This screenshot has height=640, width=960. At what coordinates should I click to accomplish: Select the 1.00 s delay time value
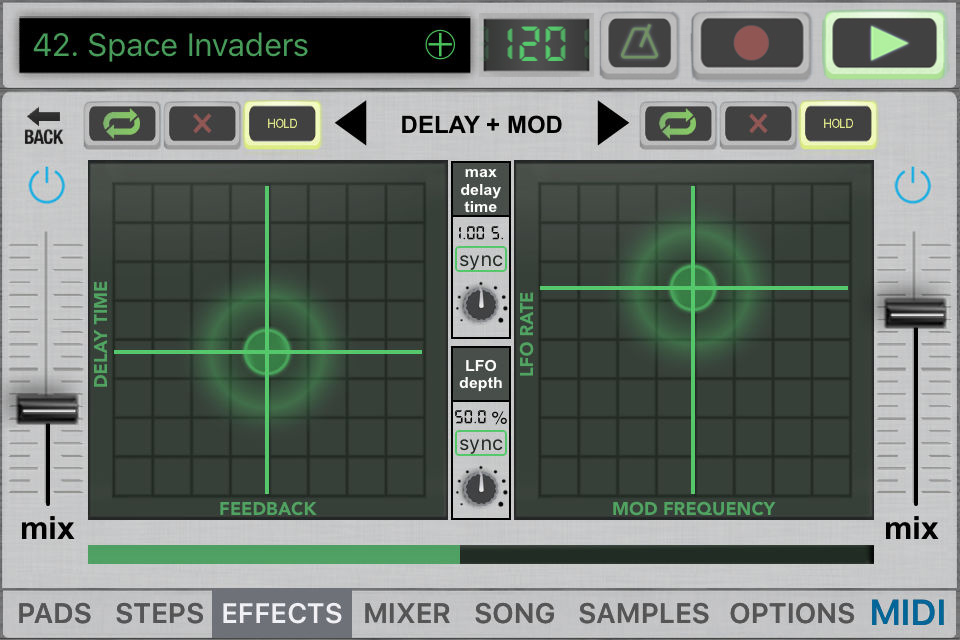[481, 233]
